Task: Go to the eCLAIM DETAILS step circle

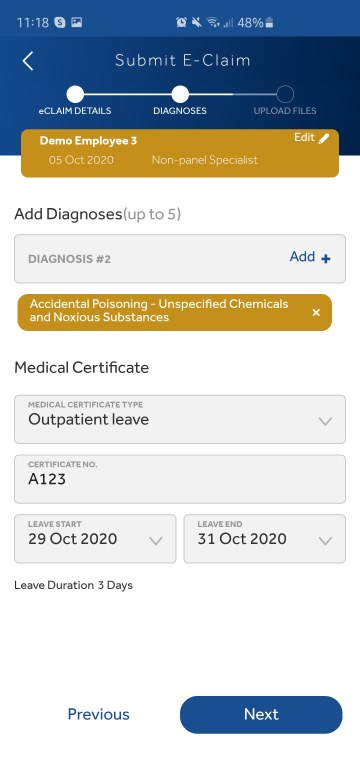Action: pos(75,94)
